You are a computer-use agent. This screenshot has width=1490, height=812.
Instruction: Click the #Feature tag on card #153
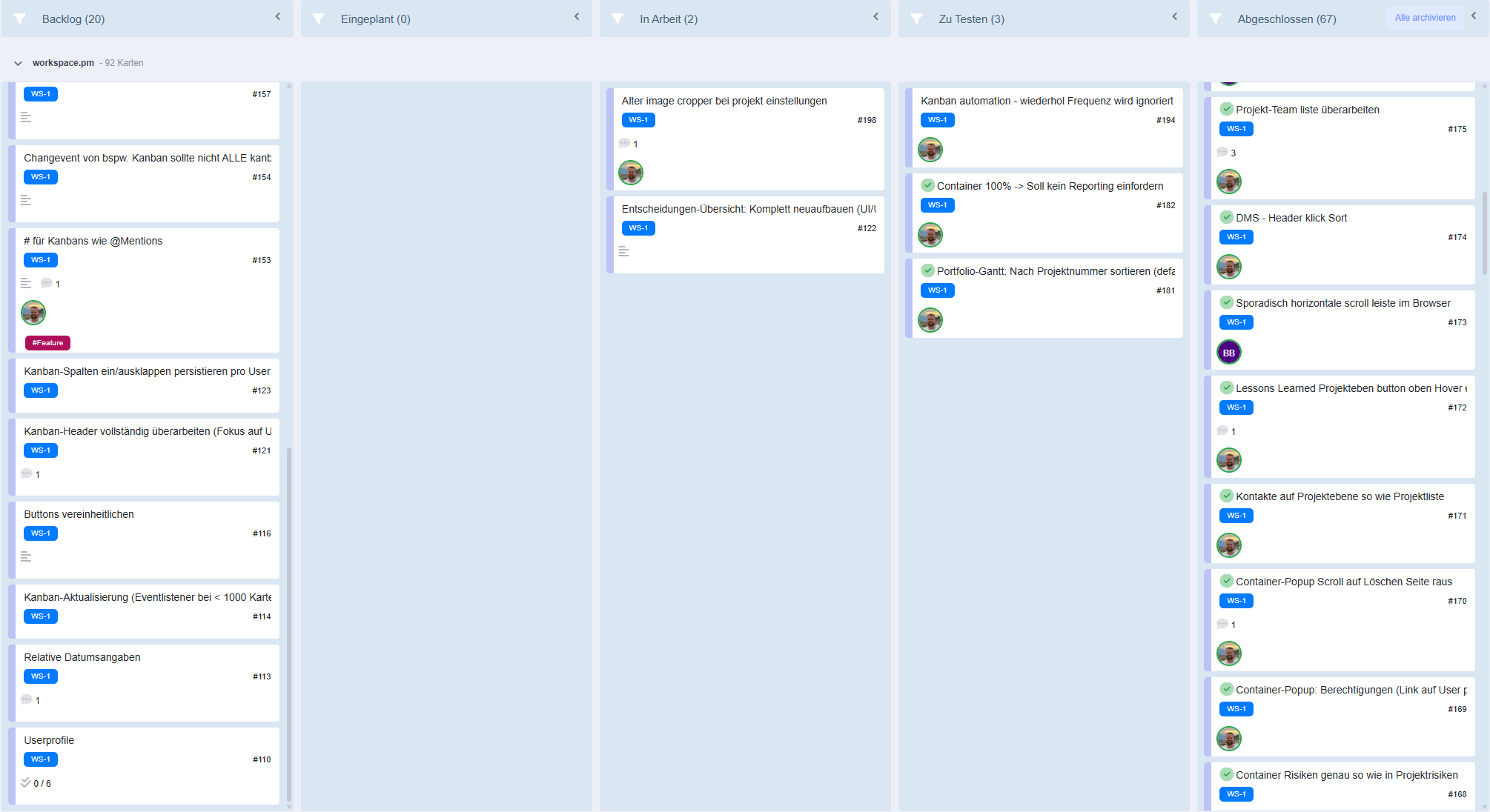[47, 343]
